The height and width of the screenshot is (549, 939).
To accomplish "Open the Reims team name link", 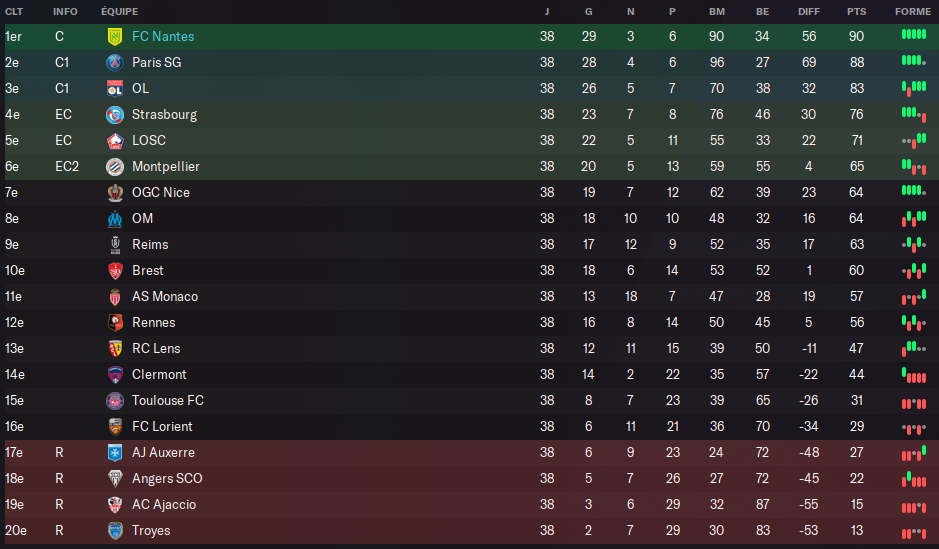I will coord(150,244).
